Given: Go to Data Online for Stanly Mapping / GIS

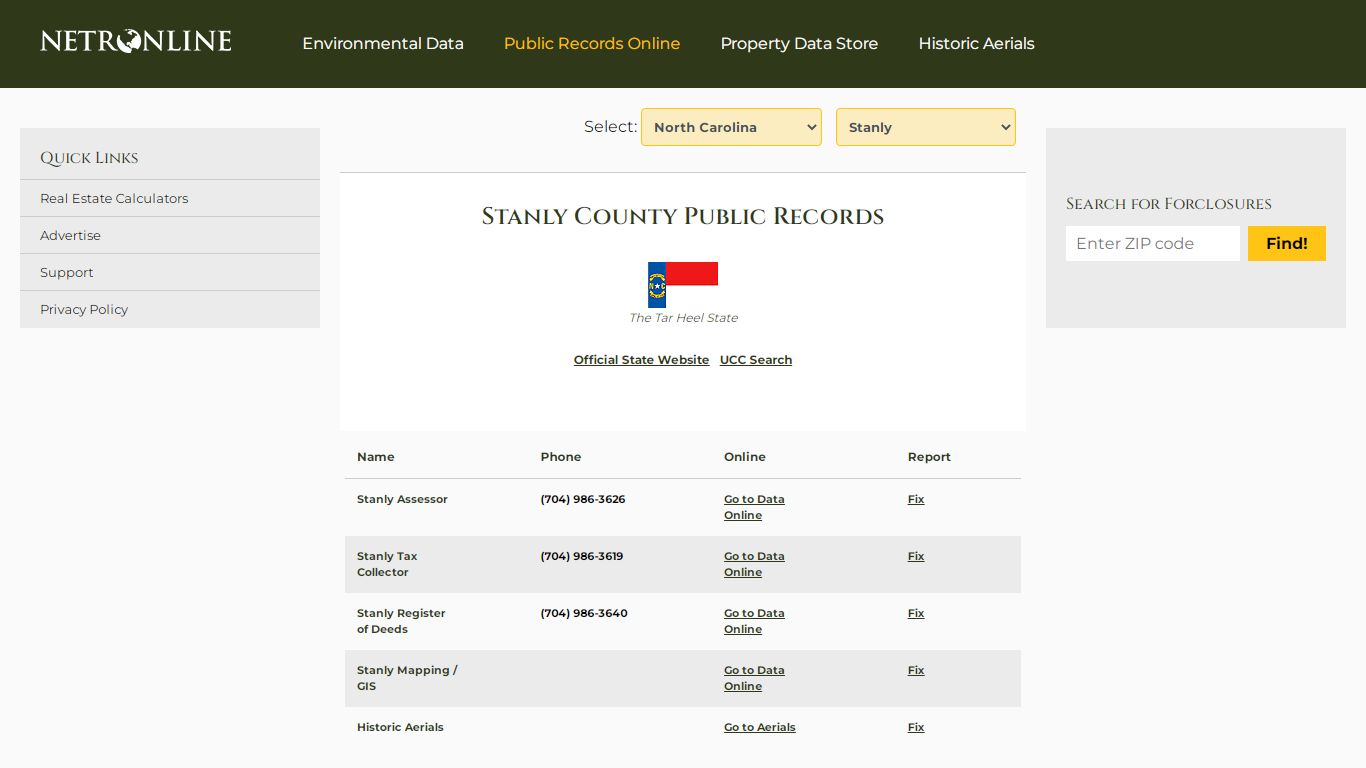Looking at the screenshot, I should click(754, 678).
